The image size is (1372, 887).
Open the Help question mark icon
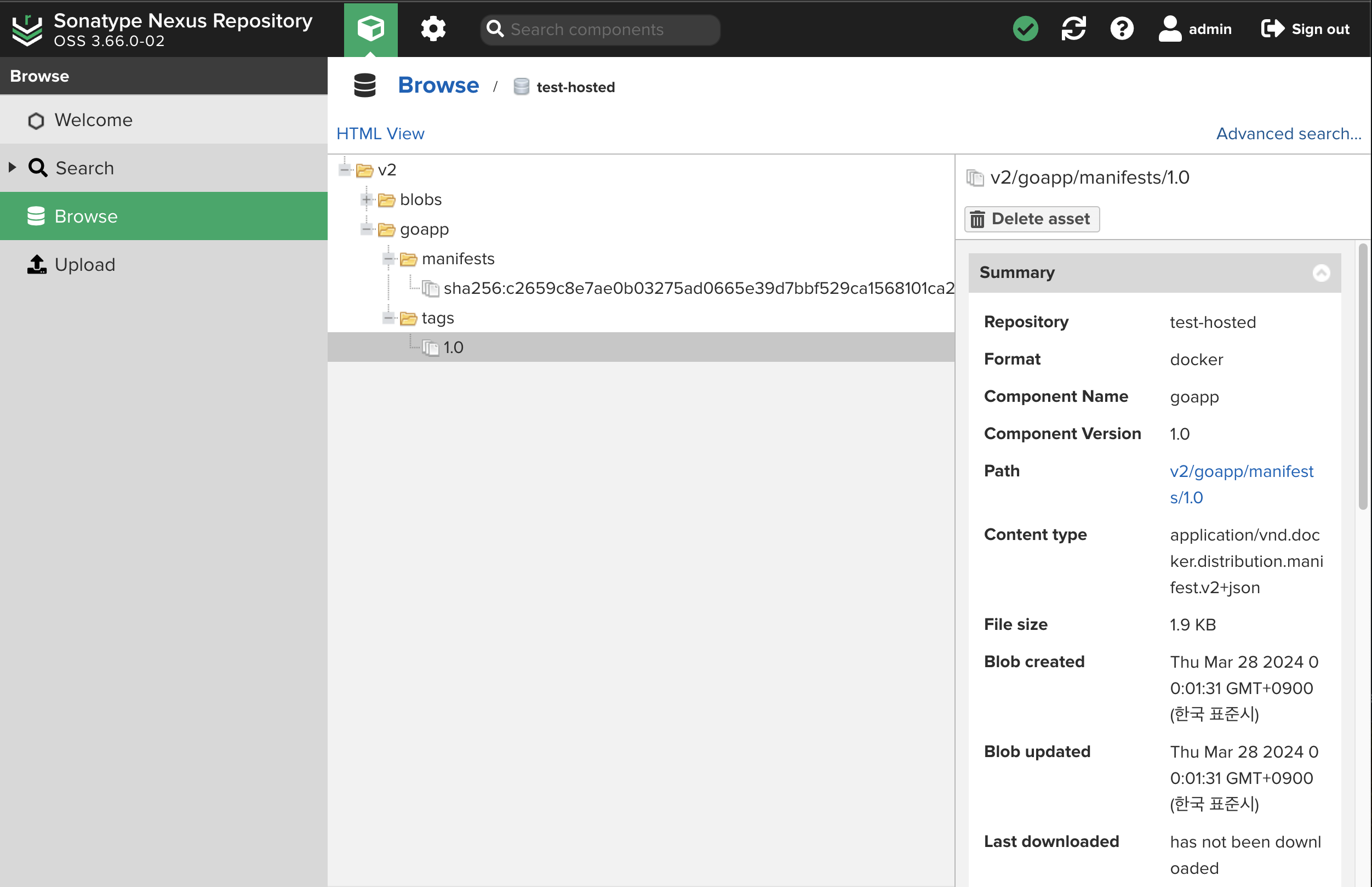pos(1121,29)
